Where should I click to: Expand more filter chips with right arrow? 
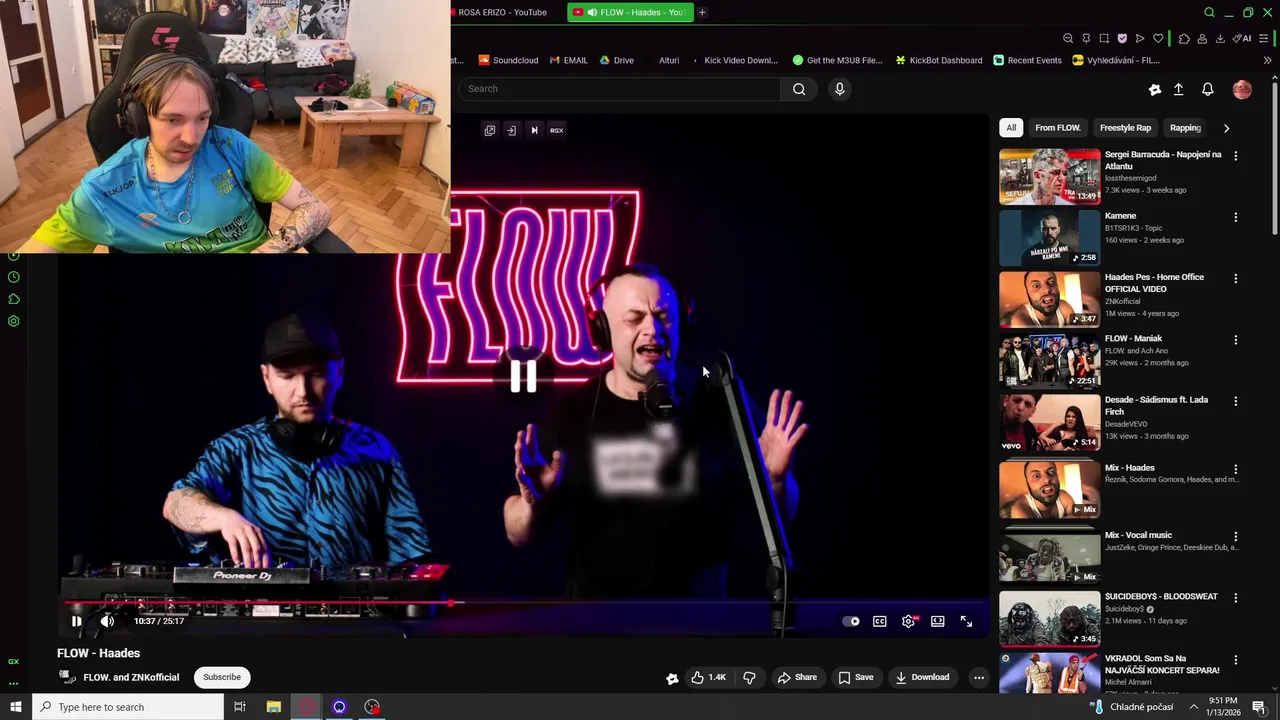click(x=1226, y=128)
